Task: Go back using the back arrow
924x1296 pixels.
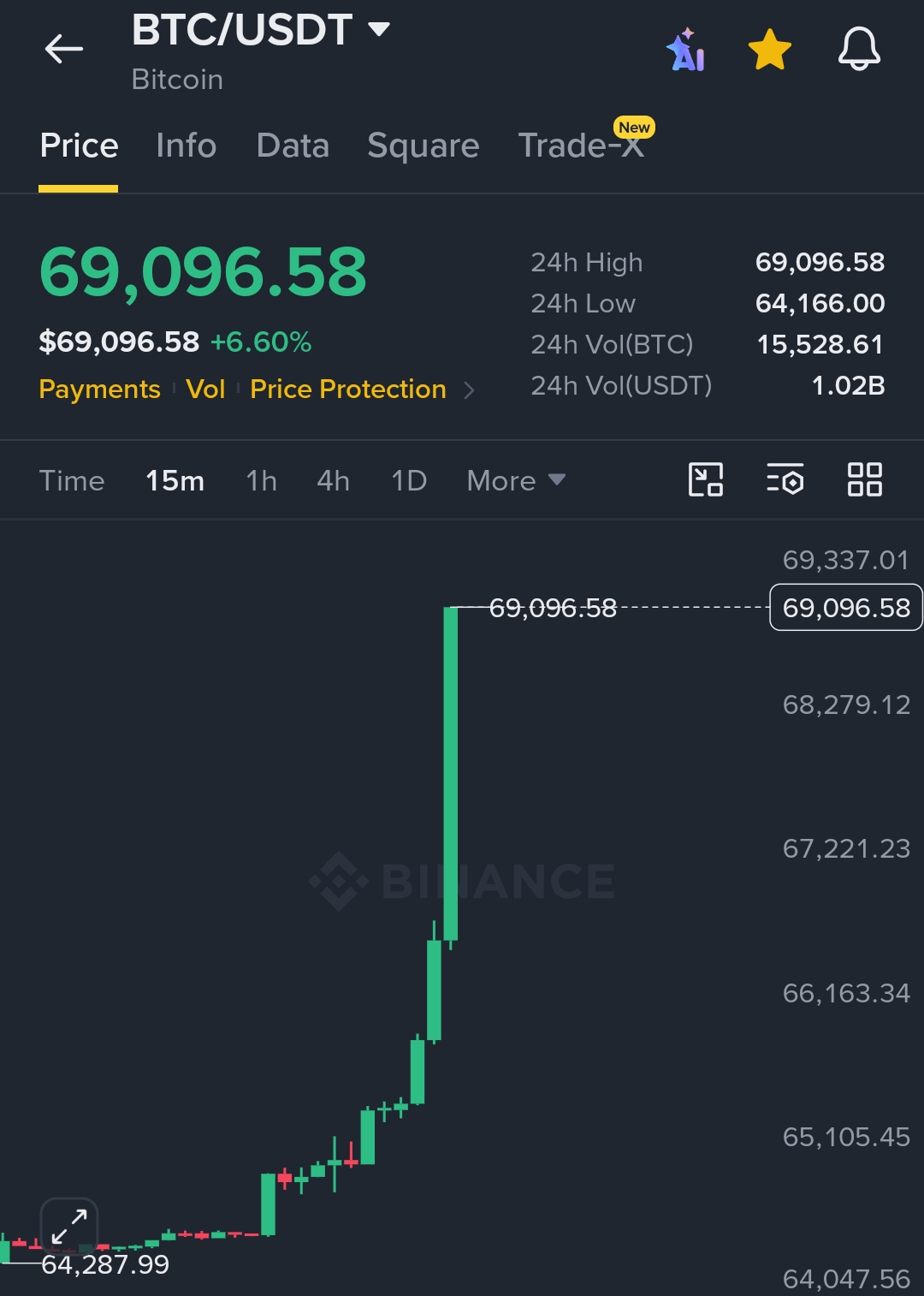Action: click(64, 50)
